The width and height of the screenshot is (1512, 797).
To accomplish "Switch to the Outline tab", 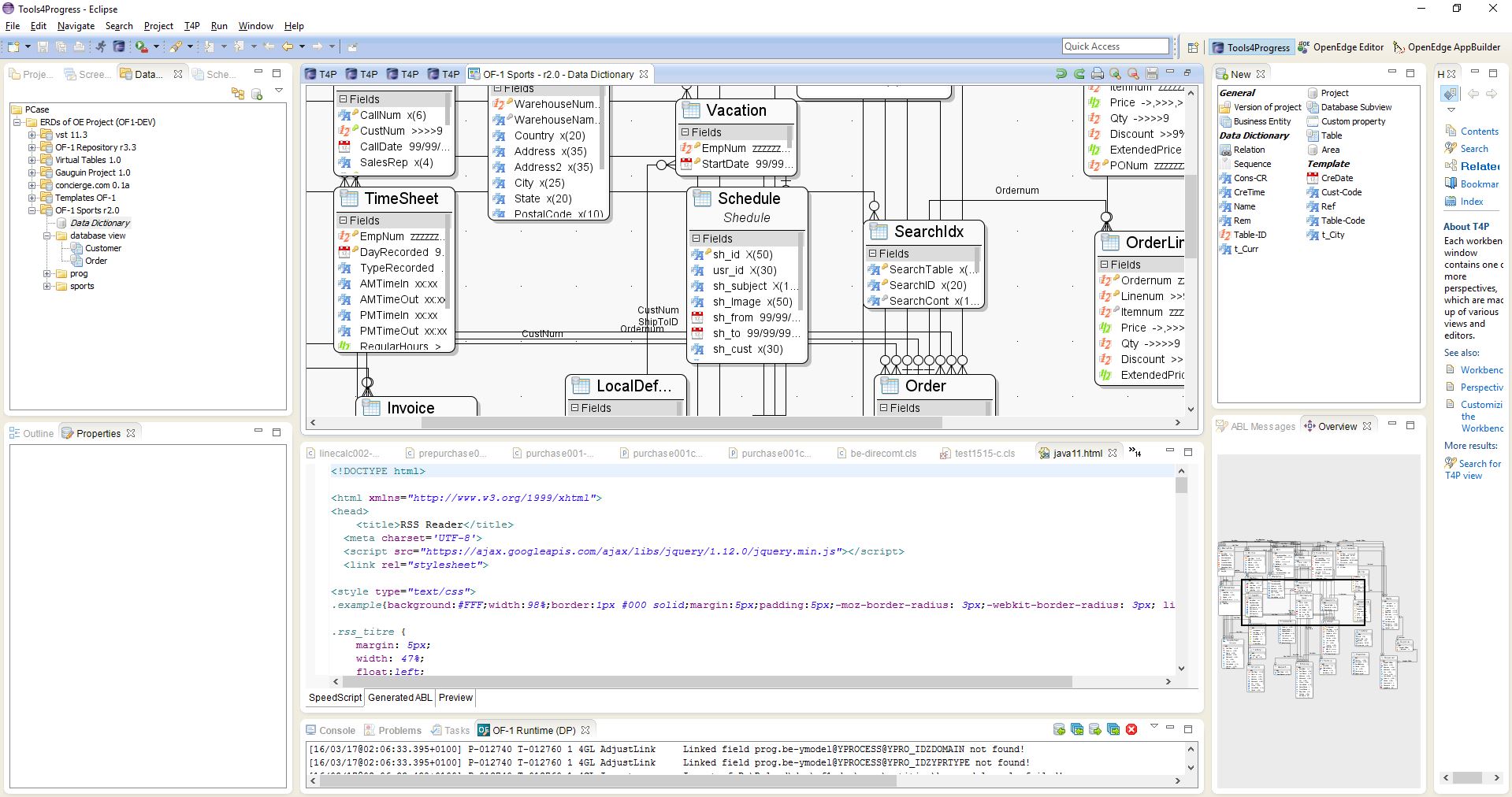I will [x=31, y=433].
